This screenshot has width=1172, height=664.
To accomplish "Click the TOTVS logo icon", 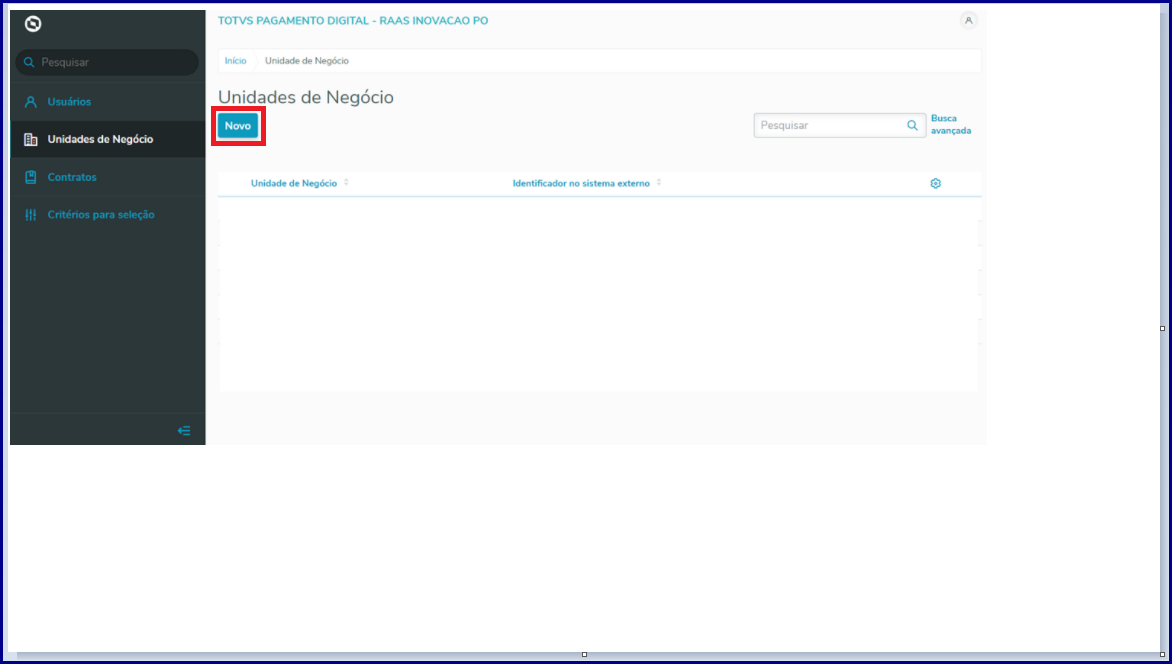I will pos(33,24).
